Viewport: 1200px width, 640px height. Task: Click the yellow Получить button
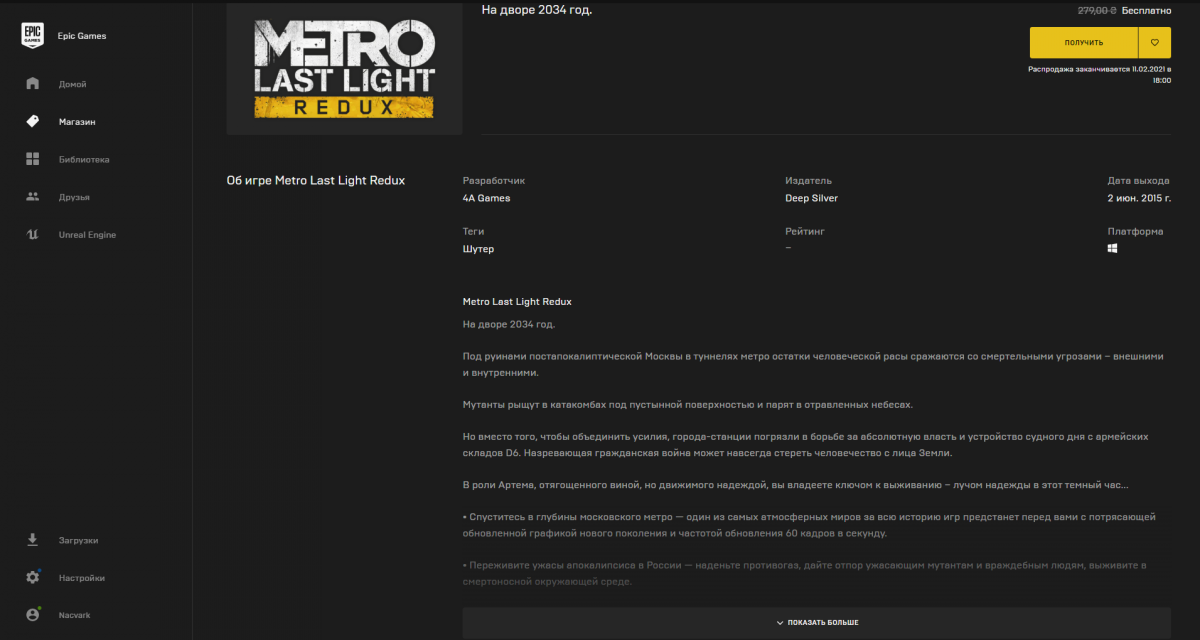pyautogui.click(x=1084, y=43)
